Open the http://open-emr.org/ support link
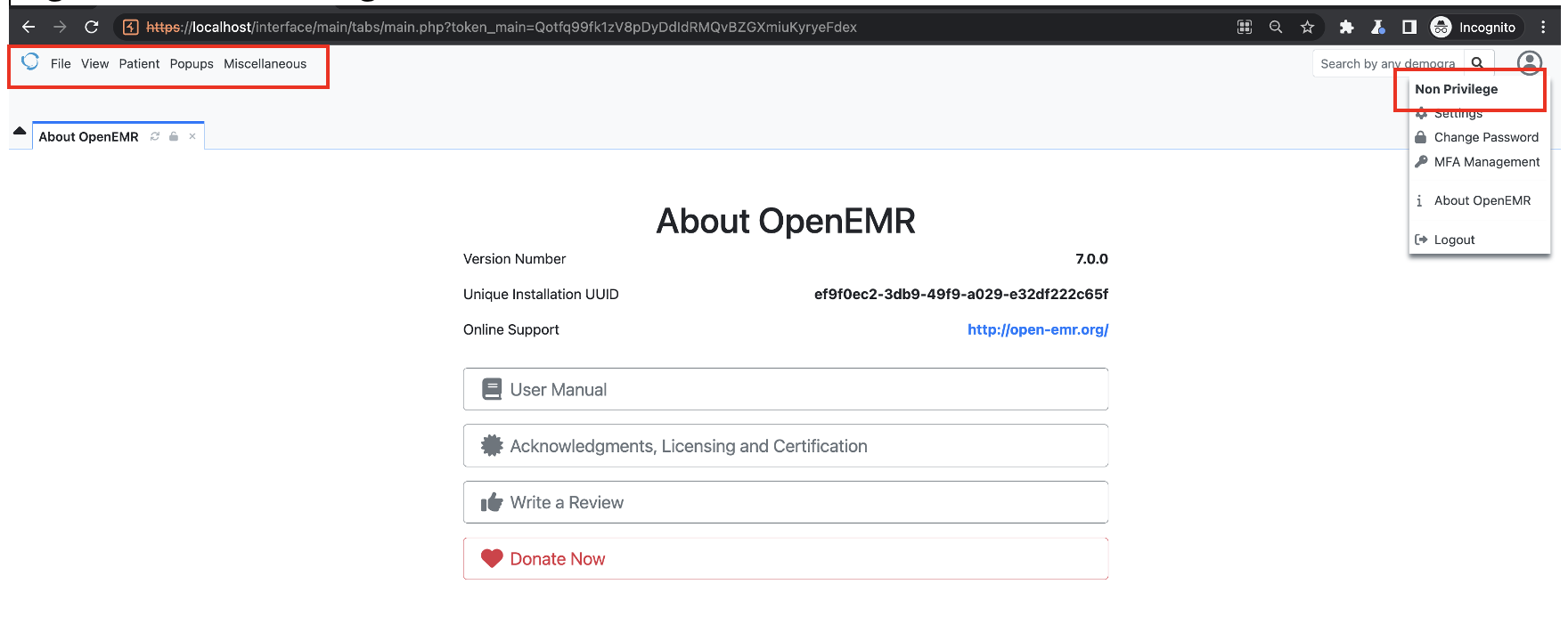The width and height of the screenshot is (1568, 641). (x=1038, y=329)
